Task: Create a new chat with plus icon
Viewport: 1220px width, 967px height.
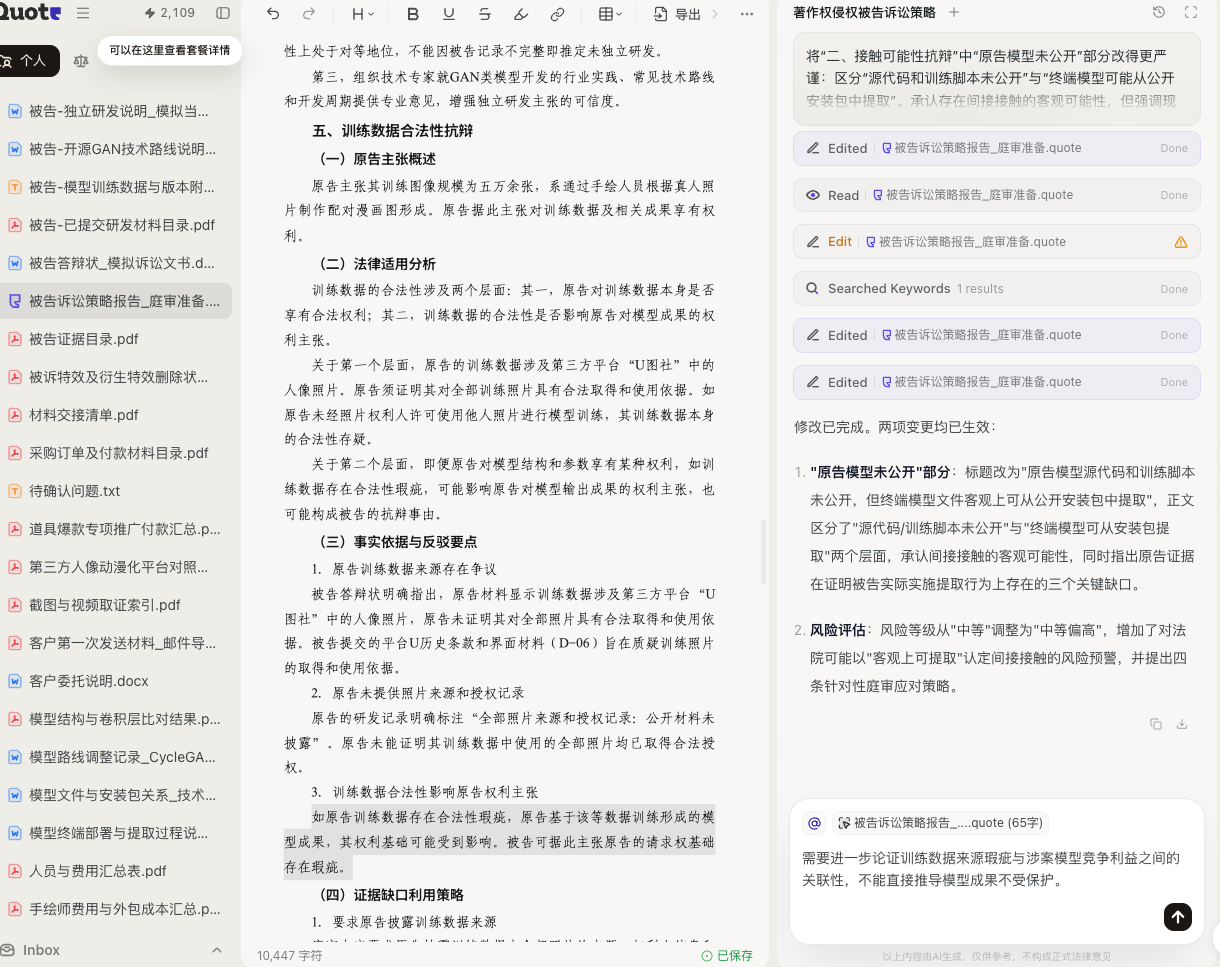Action: pyautogui.click(x=954, y=12)
